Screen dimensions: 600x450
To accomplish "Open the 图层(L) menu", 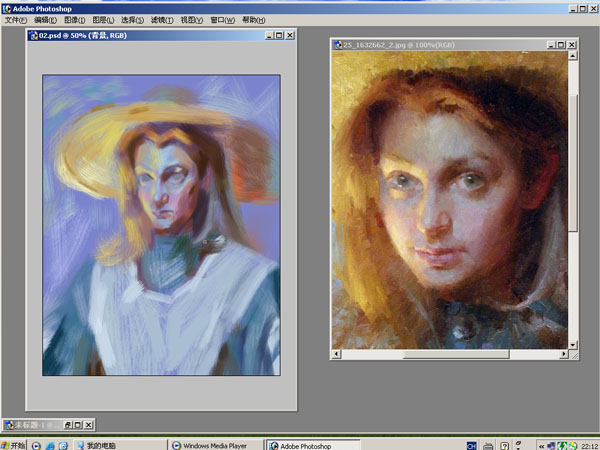I will 103,20.
